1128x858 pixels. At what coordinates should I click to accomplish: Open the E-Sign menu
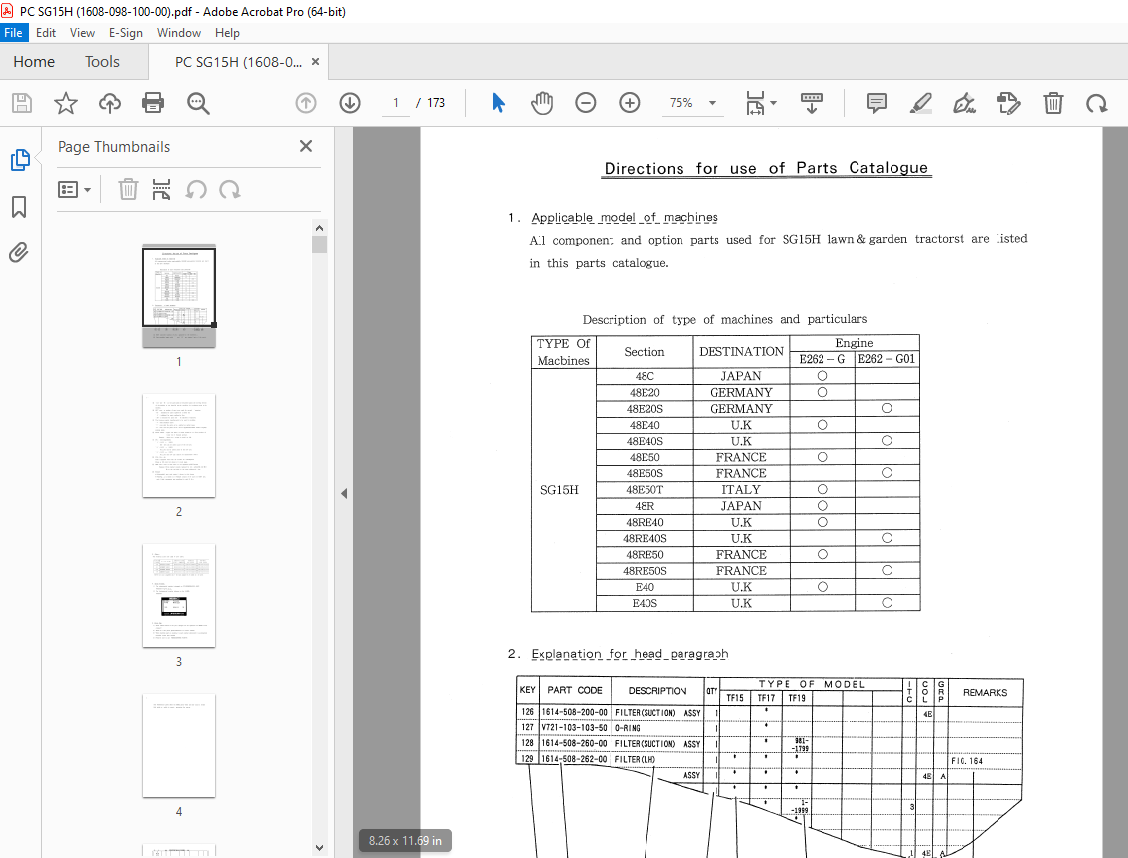pyautogui.click(x=126, y=32)
